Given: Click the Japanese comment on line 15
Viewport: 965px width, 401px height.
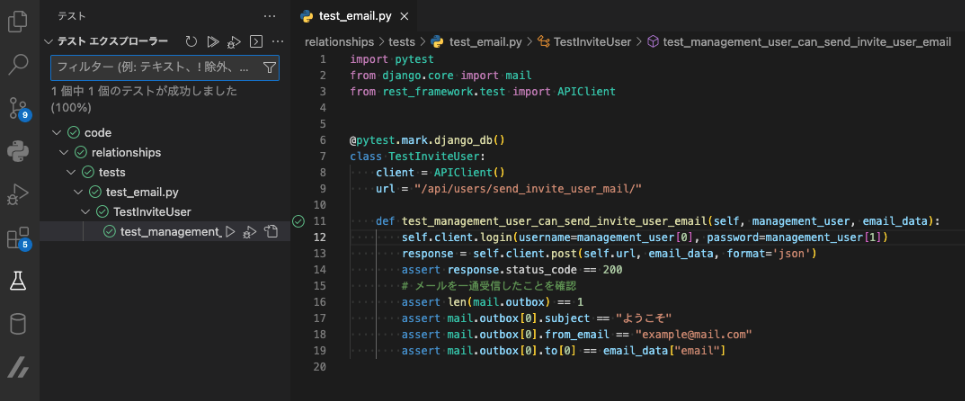Looking at the screenshot, I should 489,286.
